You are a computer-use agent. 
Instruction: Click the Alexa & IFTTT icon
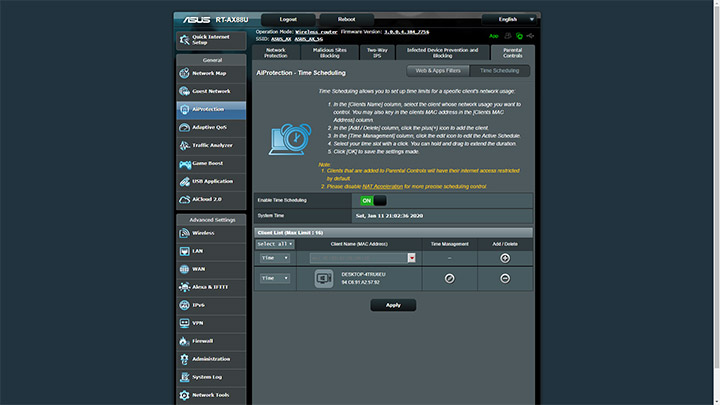[x=184, y=287]
